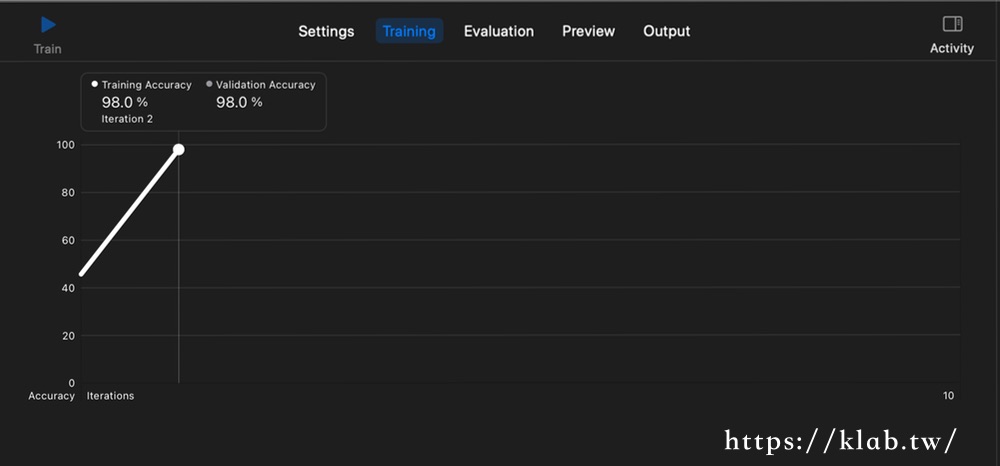Click the vertical iteration marker line
Image resolution: width=1000 pixels, height=466 pixels.
pyautogui.click(x=179, y=300)
